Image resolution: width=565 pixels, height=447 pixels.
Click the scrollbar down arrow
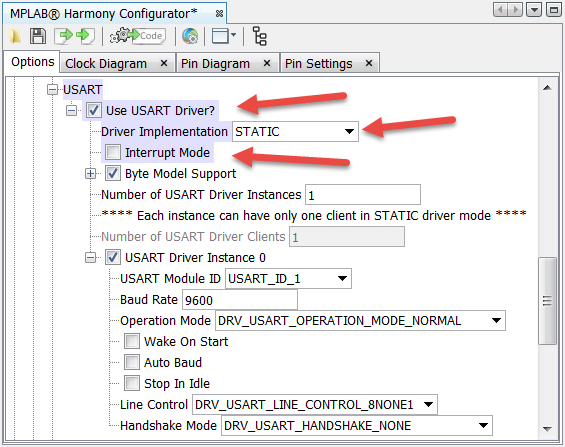547,429
